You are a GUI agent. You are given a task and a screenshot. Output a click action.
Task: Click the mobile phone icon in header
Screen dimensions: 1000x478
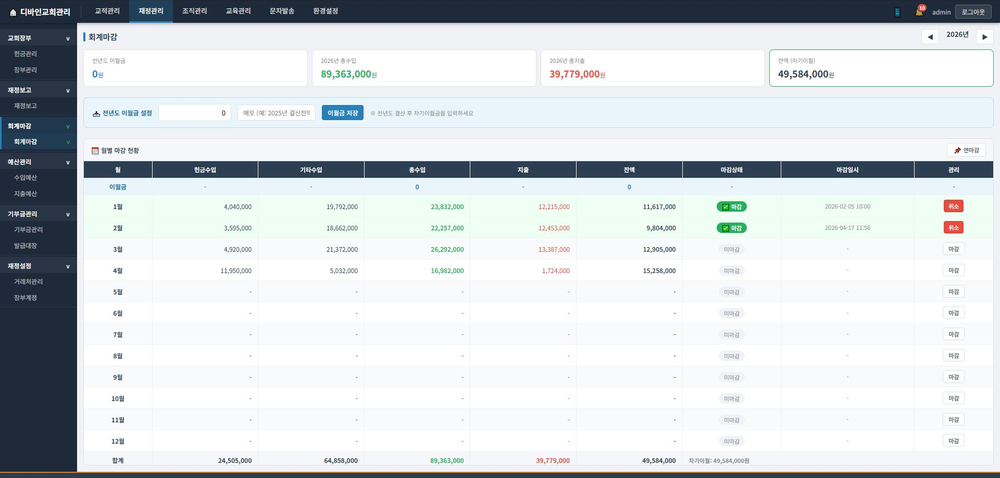click(x=897, y=12)
